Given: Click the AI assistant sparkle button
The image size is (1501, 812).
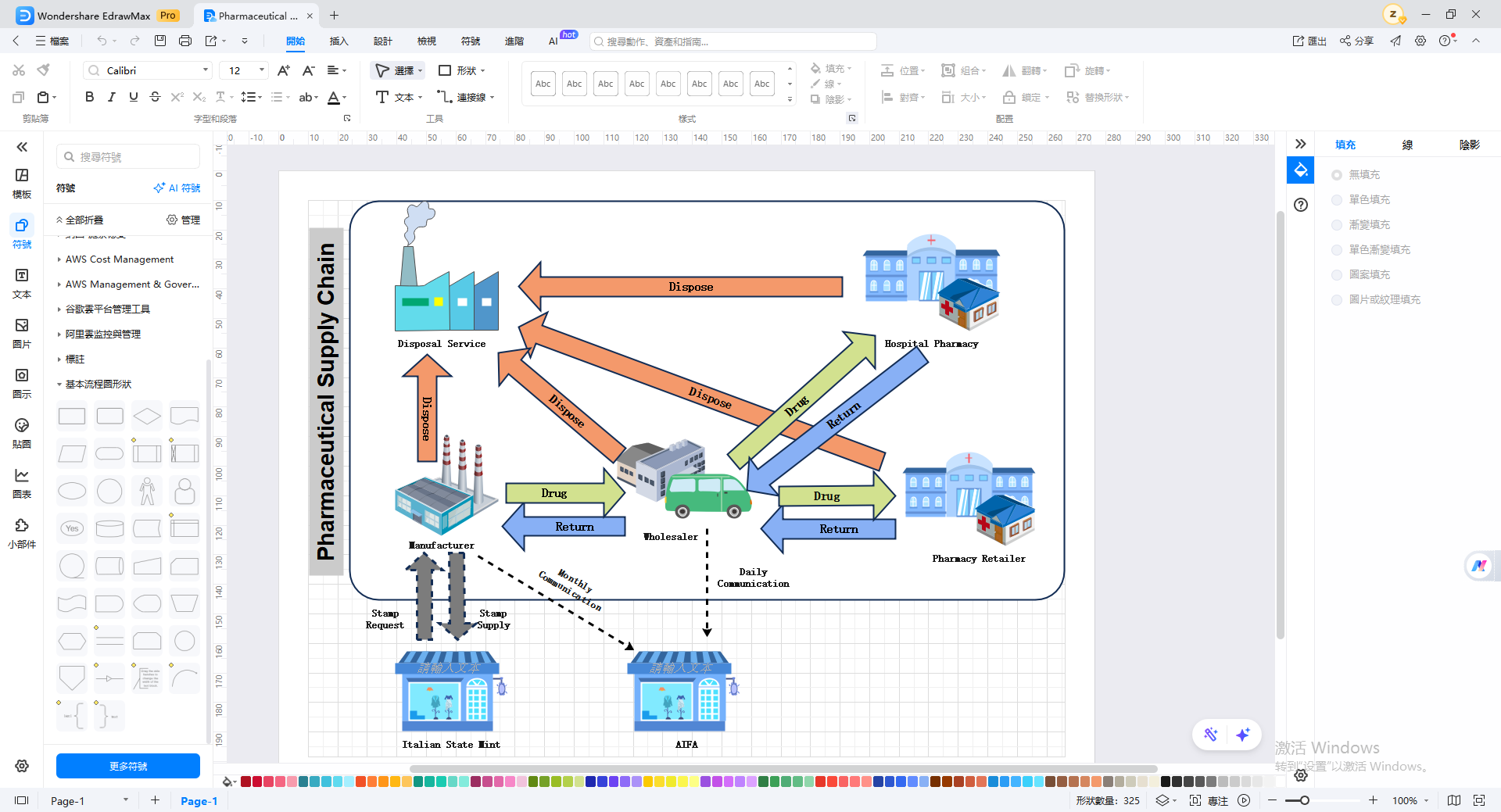Looking at the screenshot, I should click(1242, 735).
